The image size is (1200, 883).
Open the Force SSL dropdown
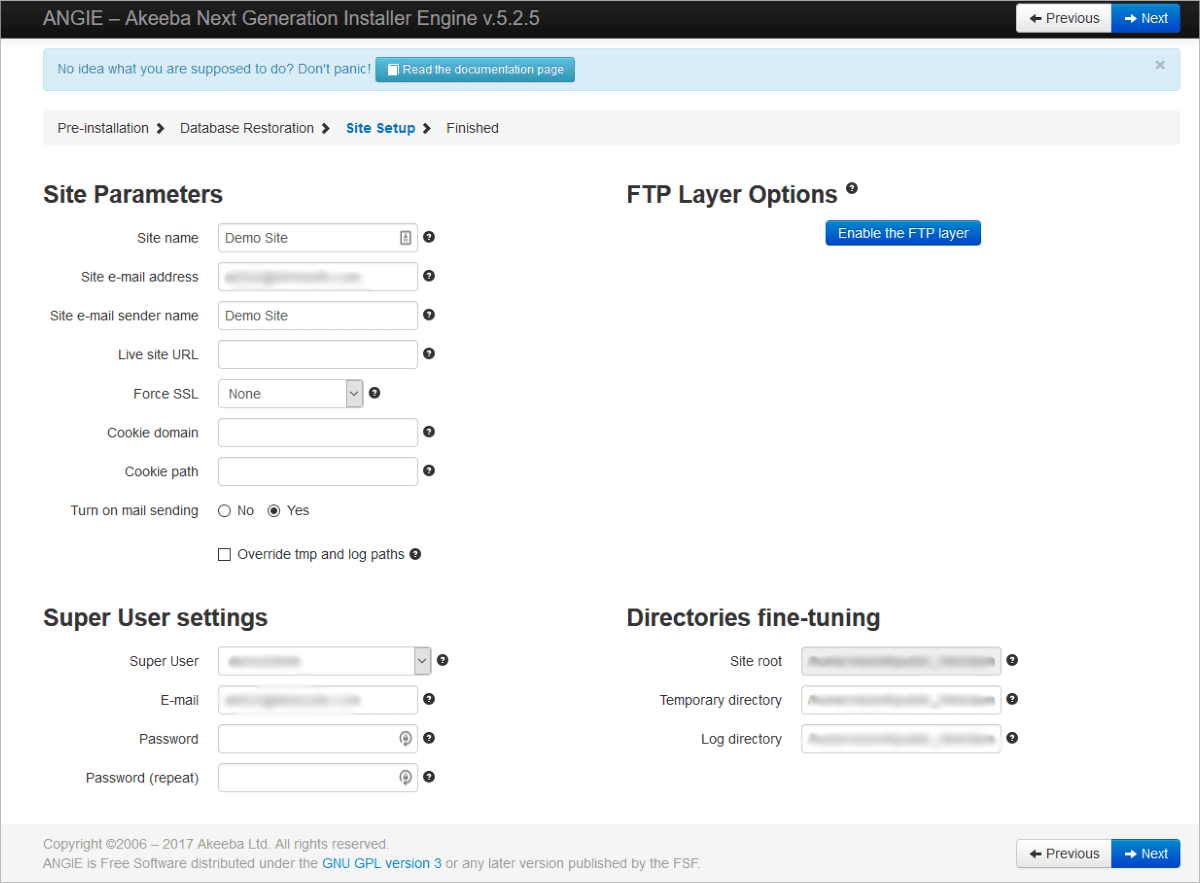click(290, 394)
